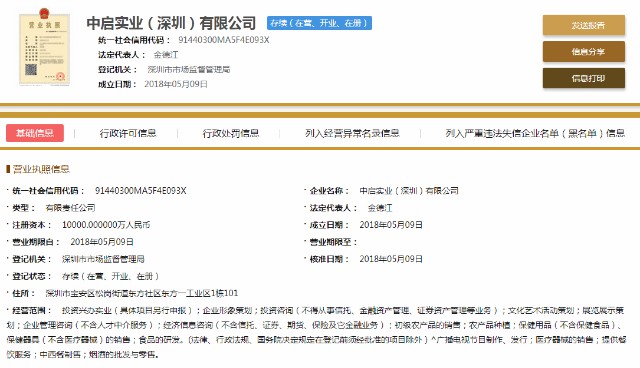Click the credit code 91440300MA5F4E093X in header
Screen dimensions: 640x368
[224, 40]
